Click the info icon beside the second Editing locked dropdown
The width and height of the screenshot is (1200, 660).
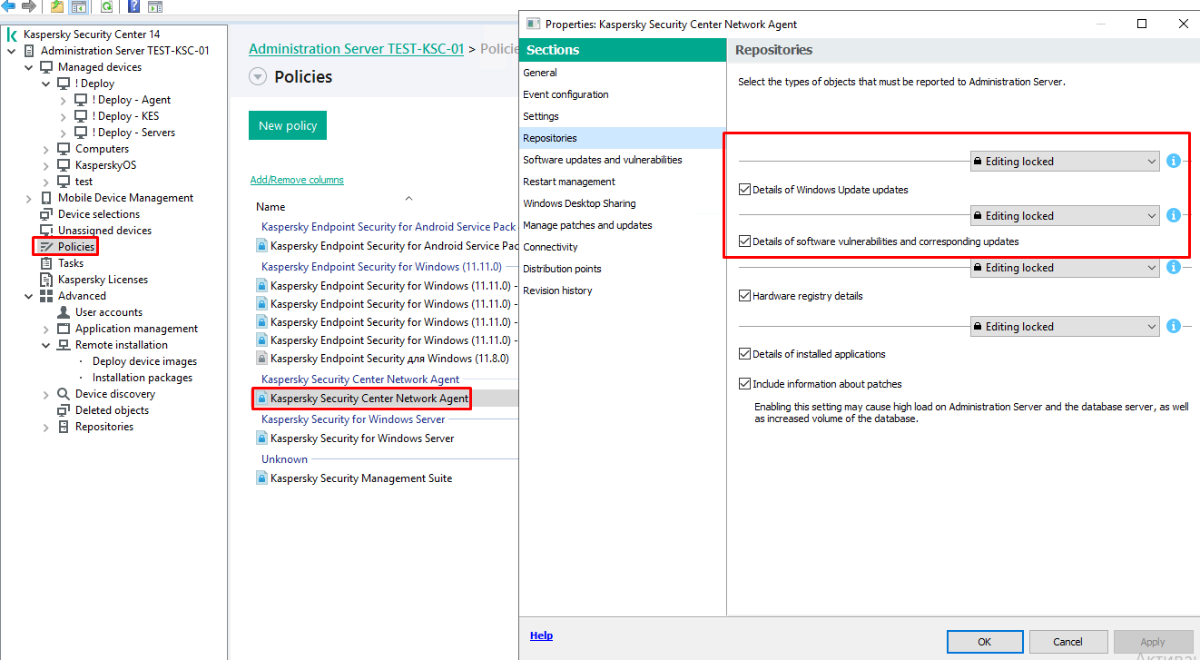(1174, 215)
